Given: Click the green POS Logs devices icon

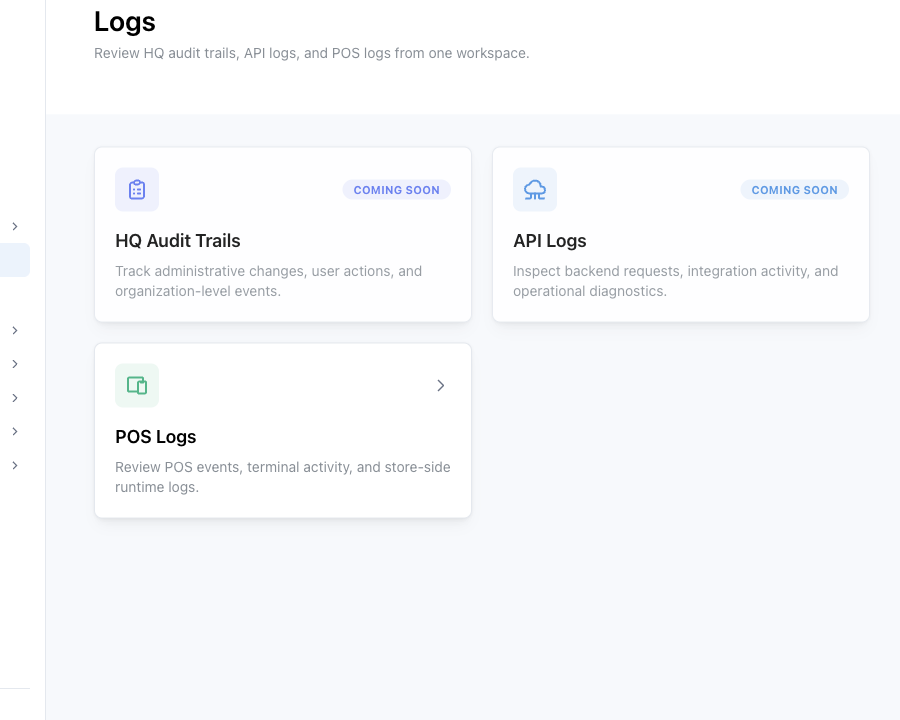Looking at the screenshot, I should pyautogui.click(x=137, y=385).
